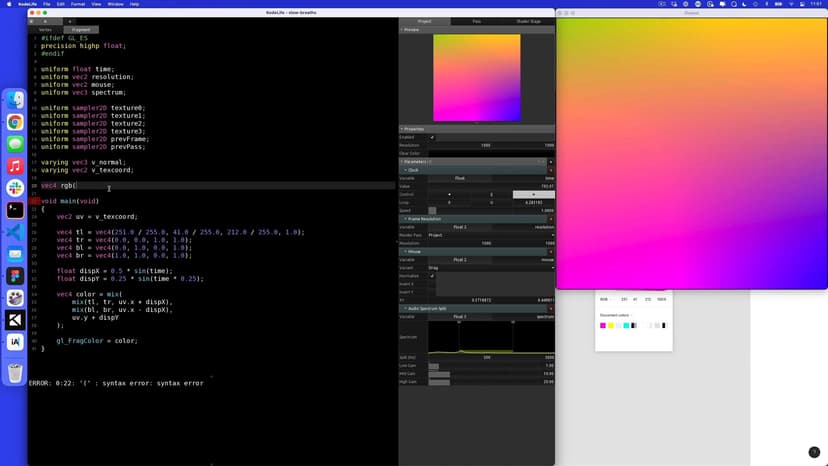Select the Pass tab in the right panel
The image size is (828, 466).
tap(476, 21)
